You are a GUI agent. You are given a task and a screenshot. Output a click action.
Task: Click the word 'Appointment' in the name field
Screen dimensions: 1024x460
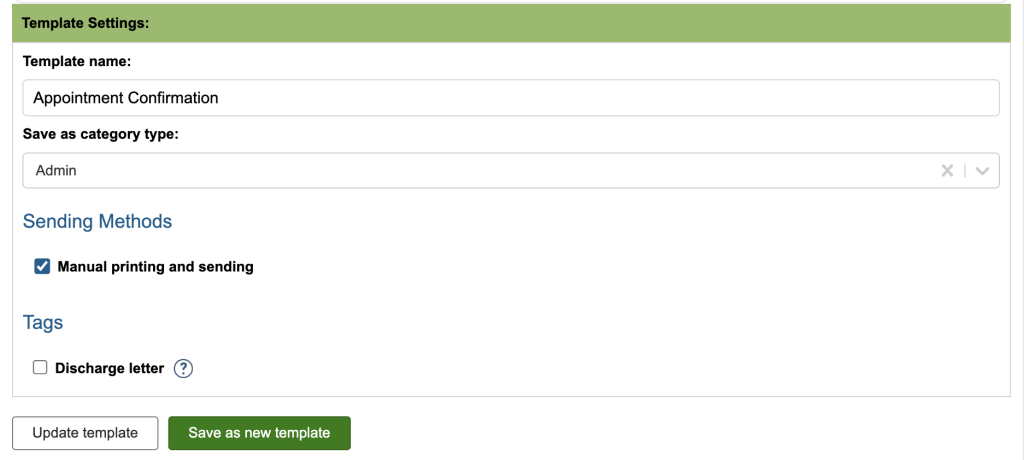pyautogui.click(x=78, y=98)
